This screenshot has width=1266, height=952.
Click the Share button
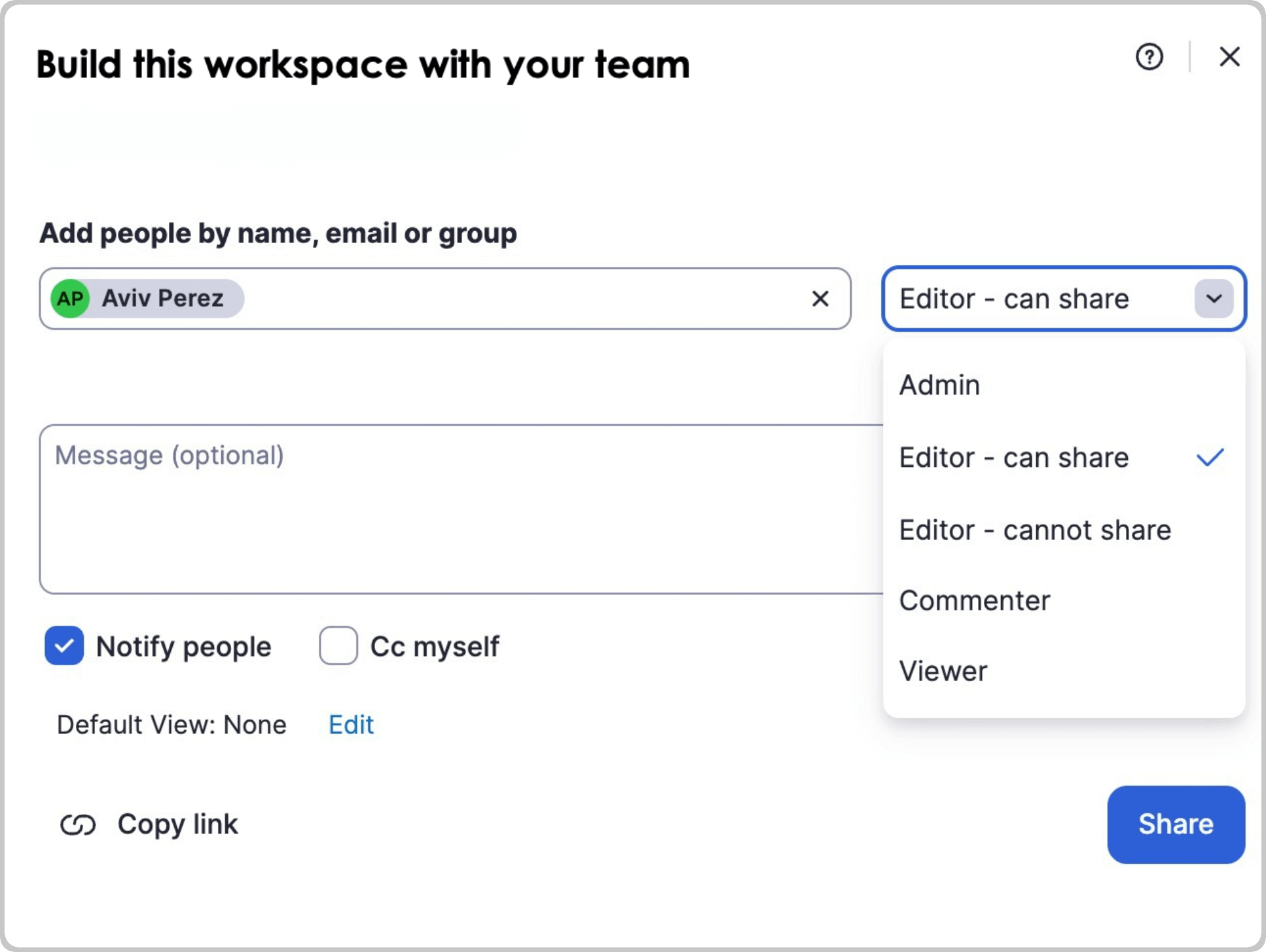(1175, 824)
